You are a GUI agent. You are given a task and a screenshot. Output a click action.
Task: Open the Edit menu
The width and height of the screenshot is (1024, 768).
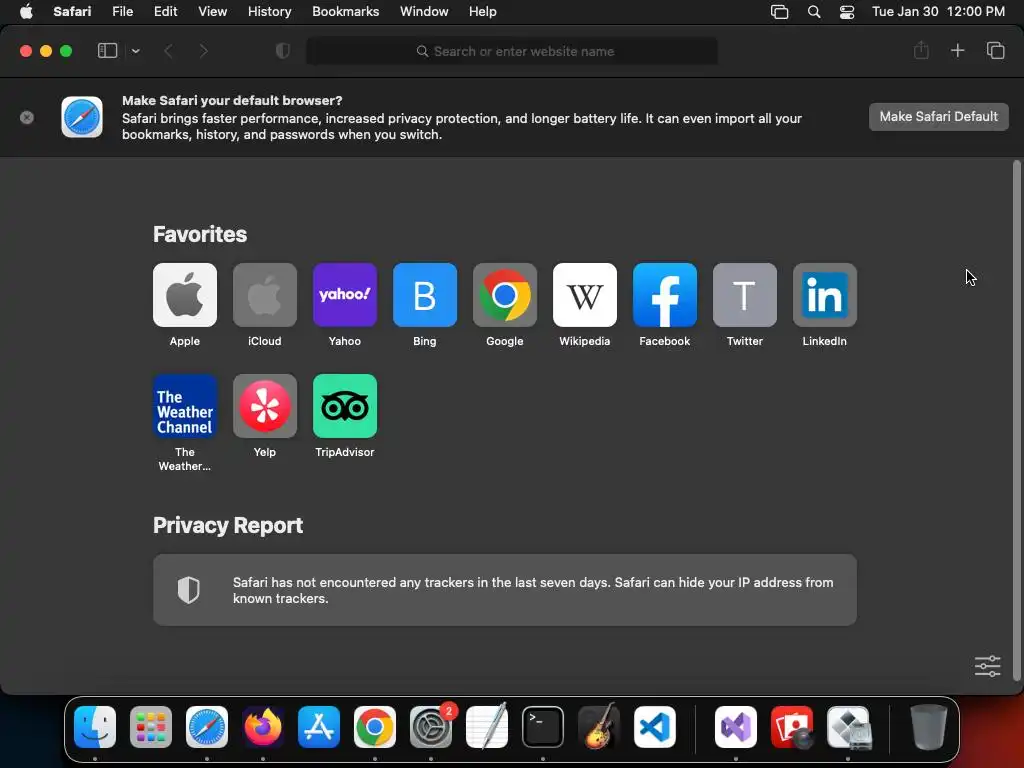click(x=165, y=12)
